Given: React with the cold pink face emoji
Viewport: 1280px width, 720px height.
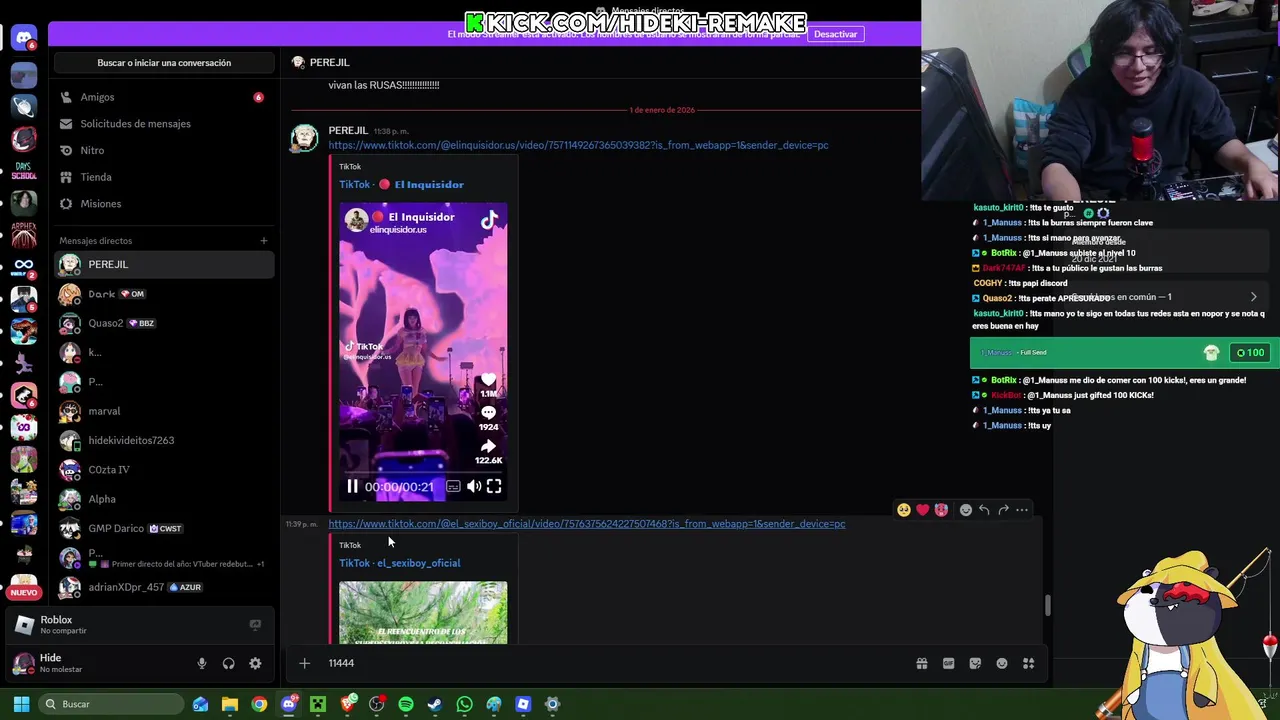Looking at the screenshot, I should pyautogui.click(x=941, y=510).
